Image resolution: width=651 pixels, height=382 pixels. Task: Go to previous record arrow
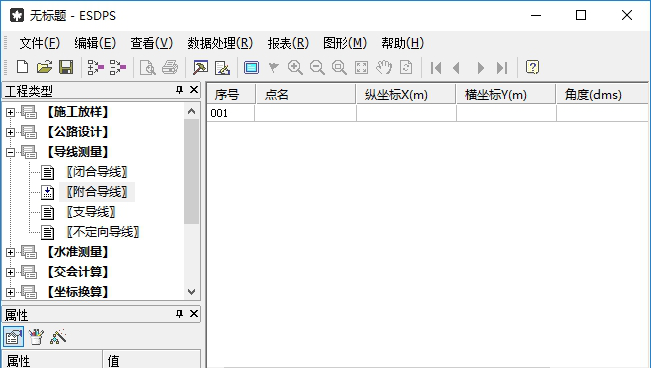[456, 68]
